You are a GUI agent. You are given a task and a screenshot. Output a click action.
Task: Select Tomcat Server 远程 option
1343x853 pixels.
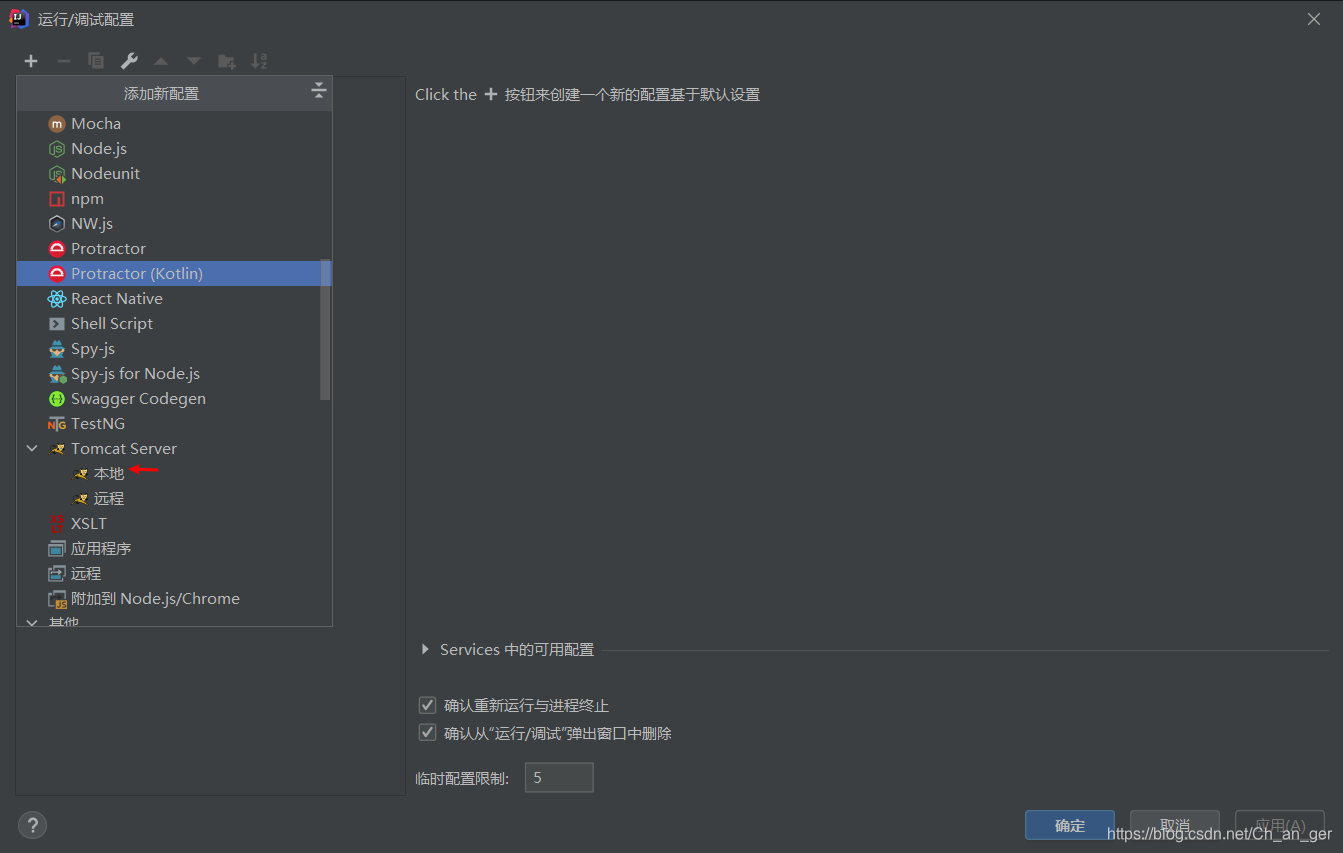[174, 499]
